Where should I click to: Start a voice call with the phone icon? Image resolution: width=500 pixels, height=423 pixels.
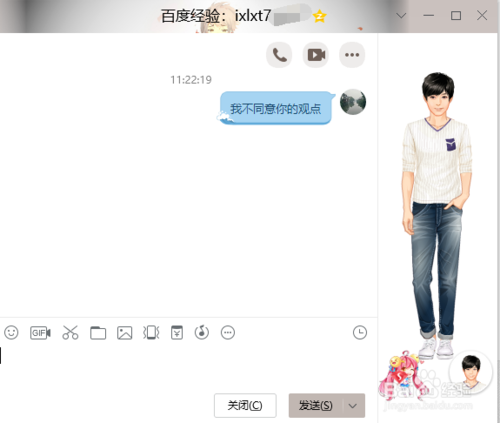(x=279, y=55)
